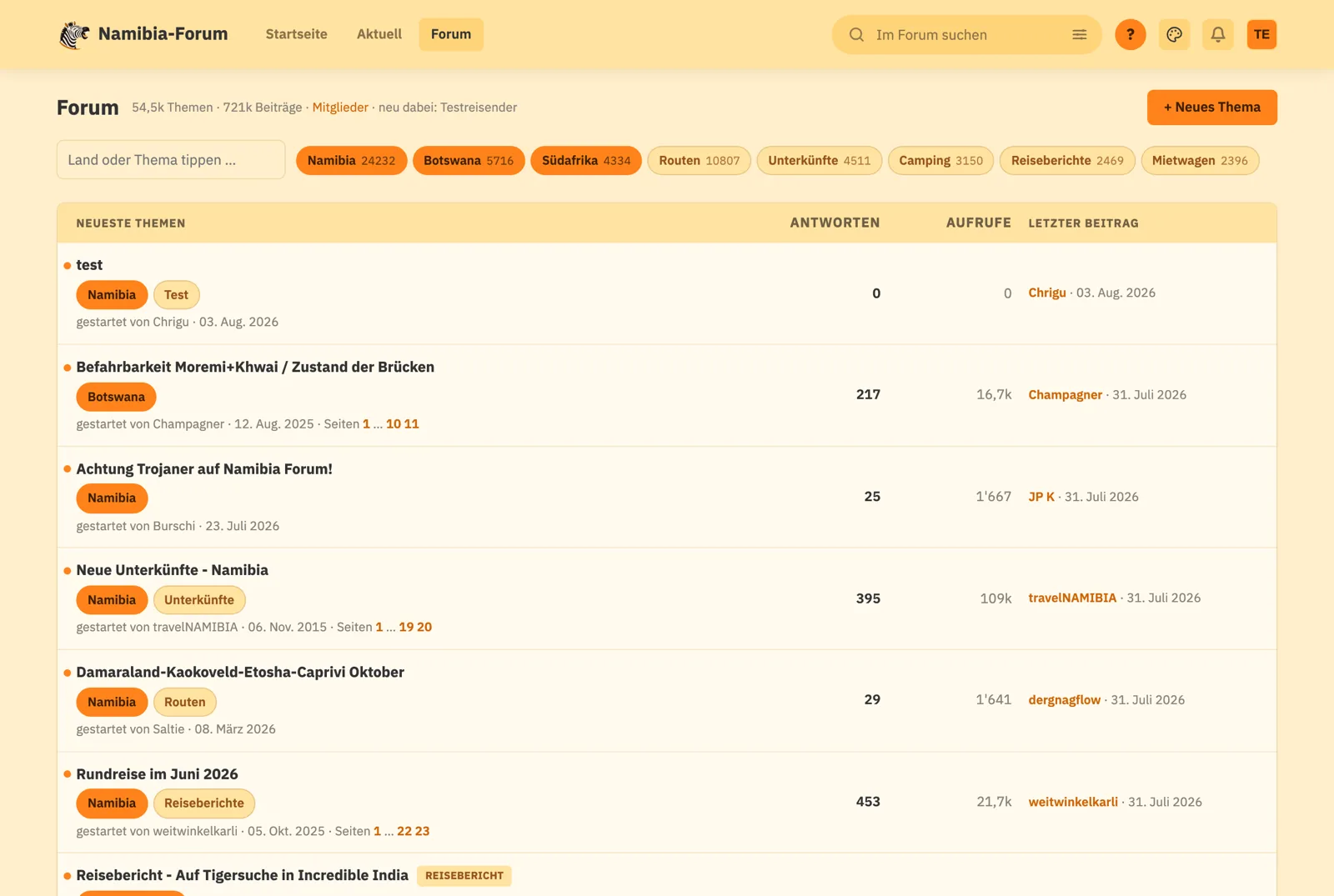Toggle the Botswana 5716 filter chip
Screen dimensions: 1334x896
coord(469,161)
